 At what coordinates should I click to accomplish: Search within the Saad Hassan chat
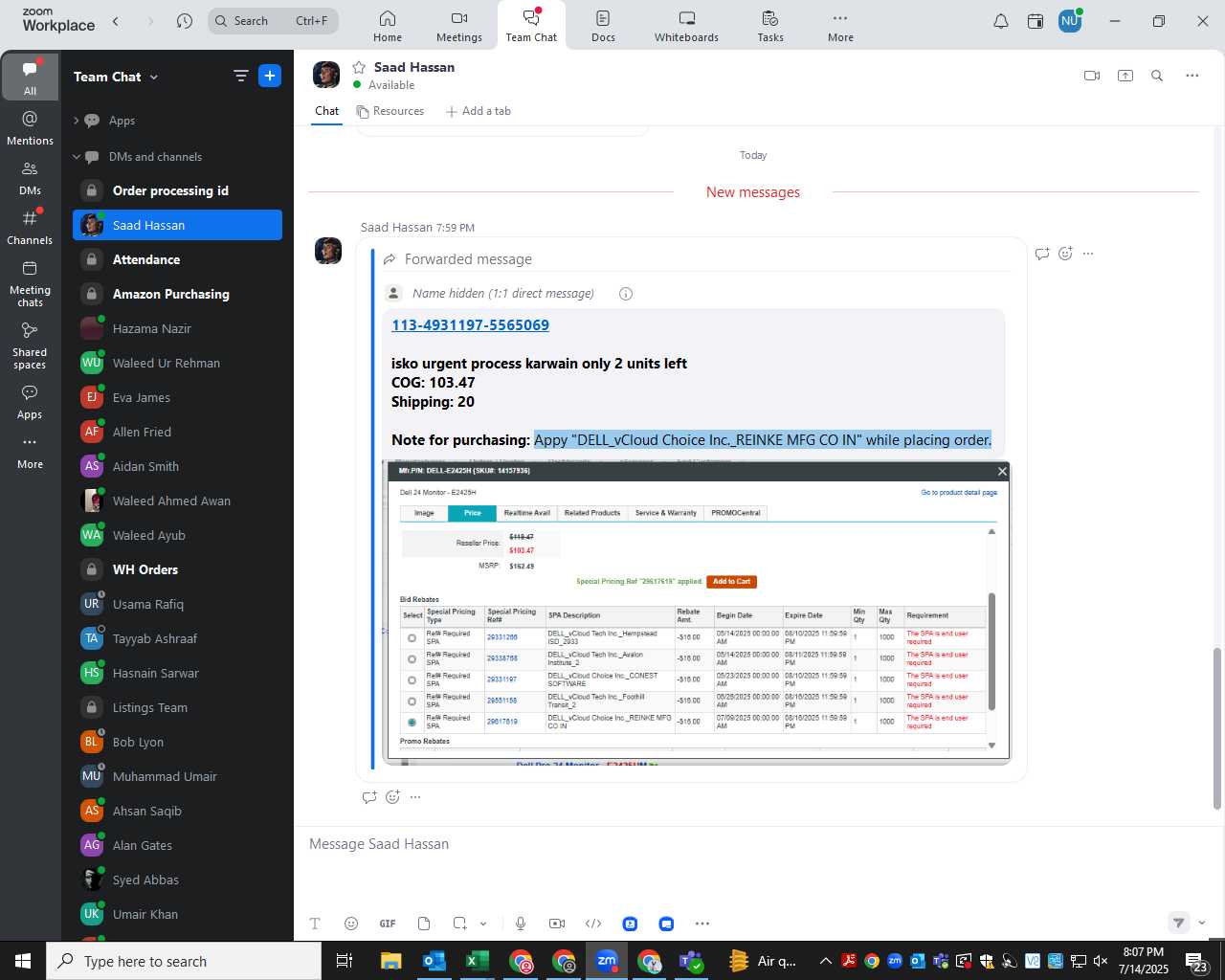1157,76
